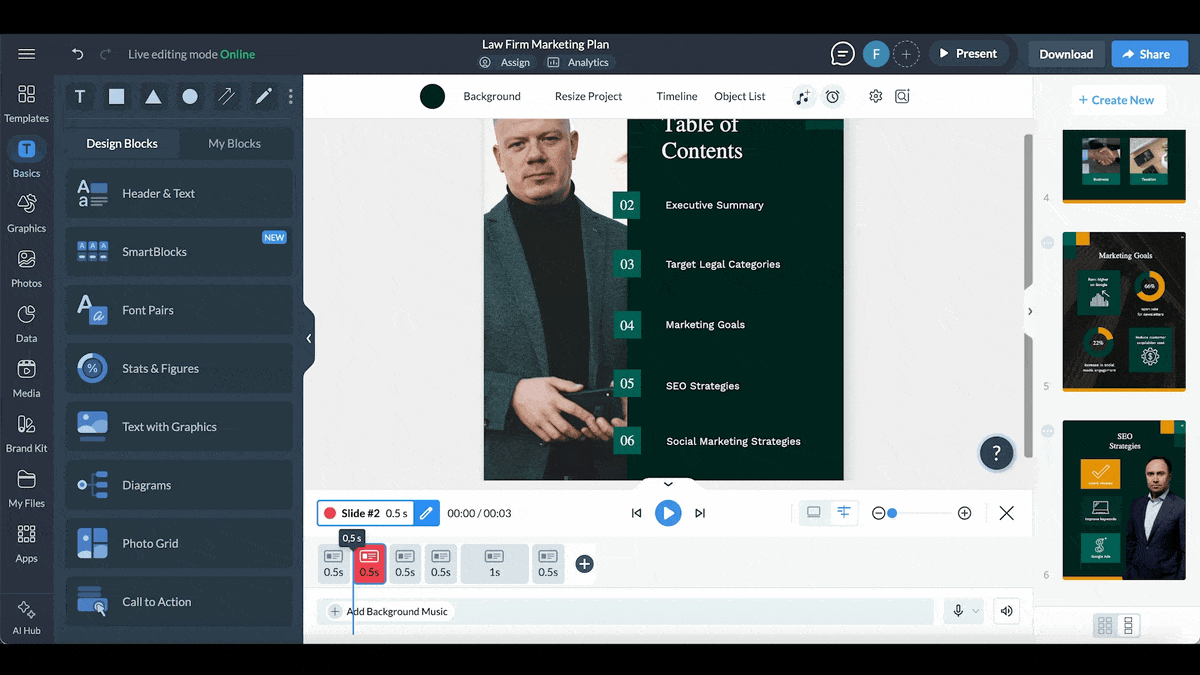This screenshot has height=675, width=1200.
Task: Open the Object List toolbar item
Action: click(740, 97)
